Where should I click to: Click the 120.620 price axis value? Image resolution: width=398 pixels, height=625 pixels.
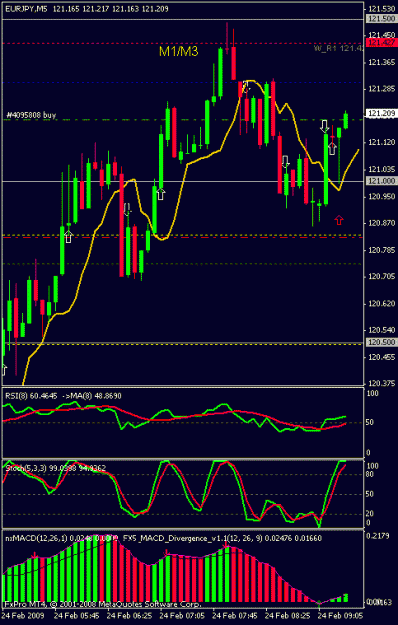point(381,304)
